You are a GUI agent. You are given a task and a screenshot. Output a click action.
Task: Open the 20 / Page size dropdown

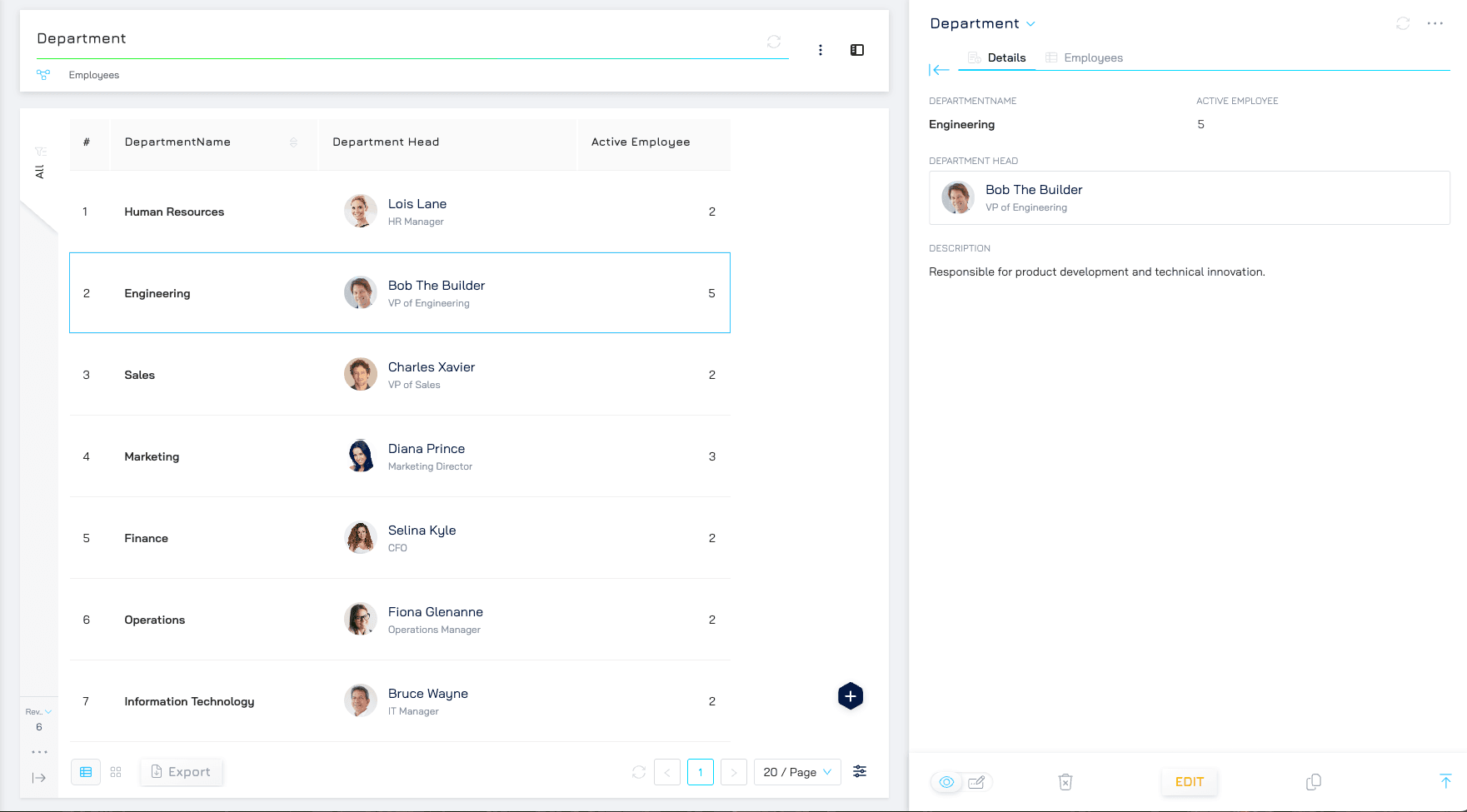pyautogui.click(x=796, y=772)
